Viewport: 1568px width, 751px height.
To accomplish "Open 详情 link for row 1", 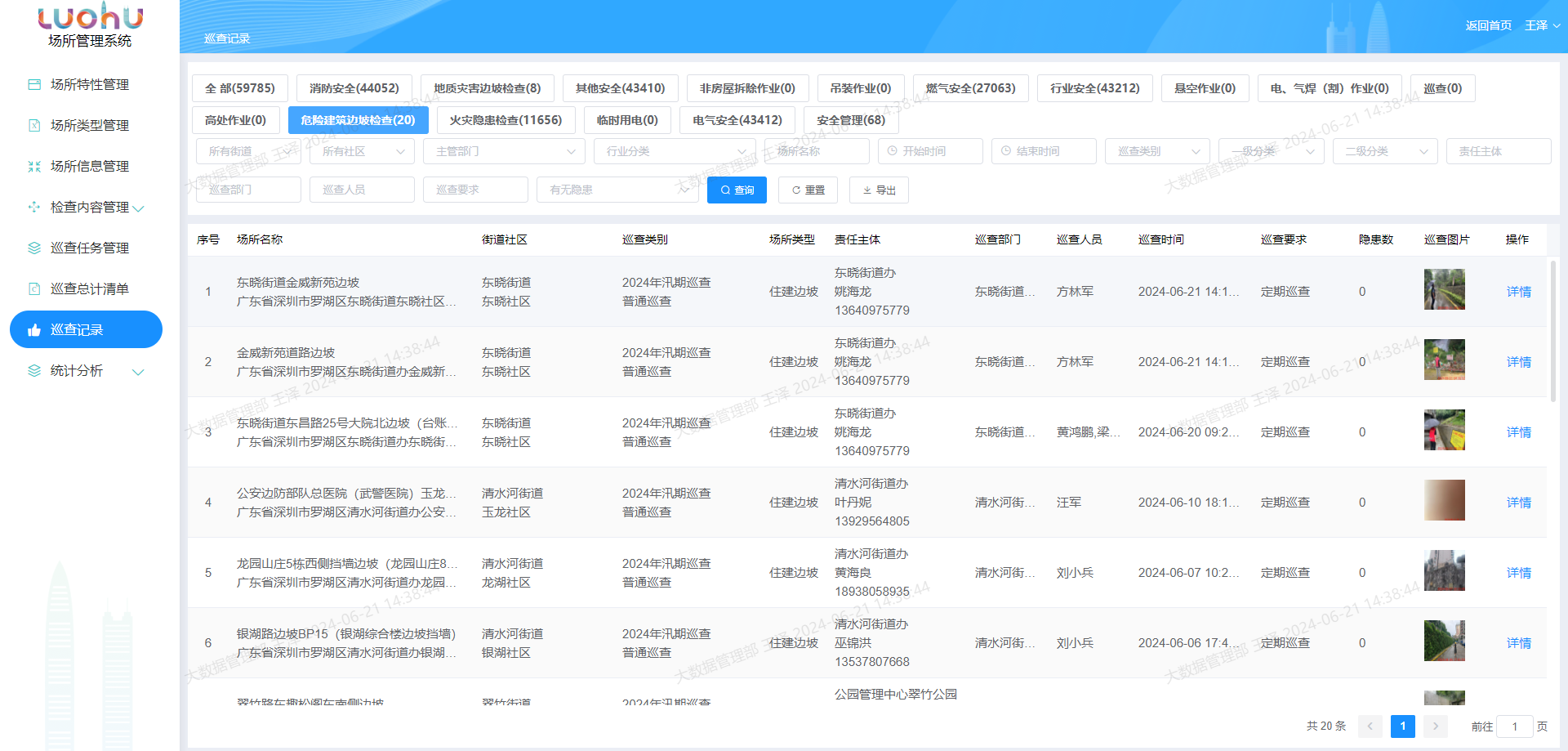I will click(x=1518, y=292).
